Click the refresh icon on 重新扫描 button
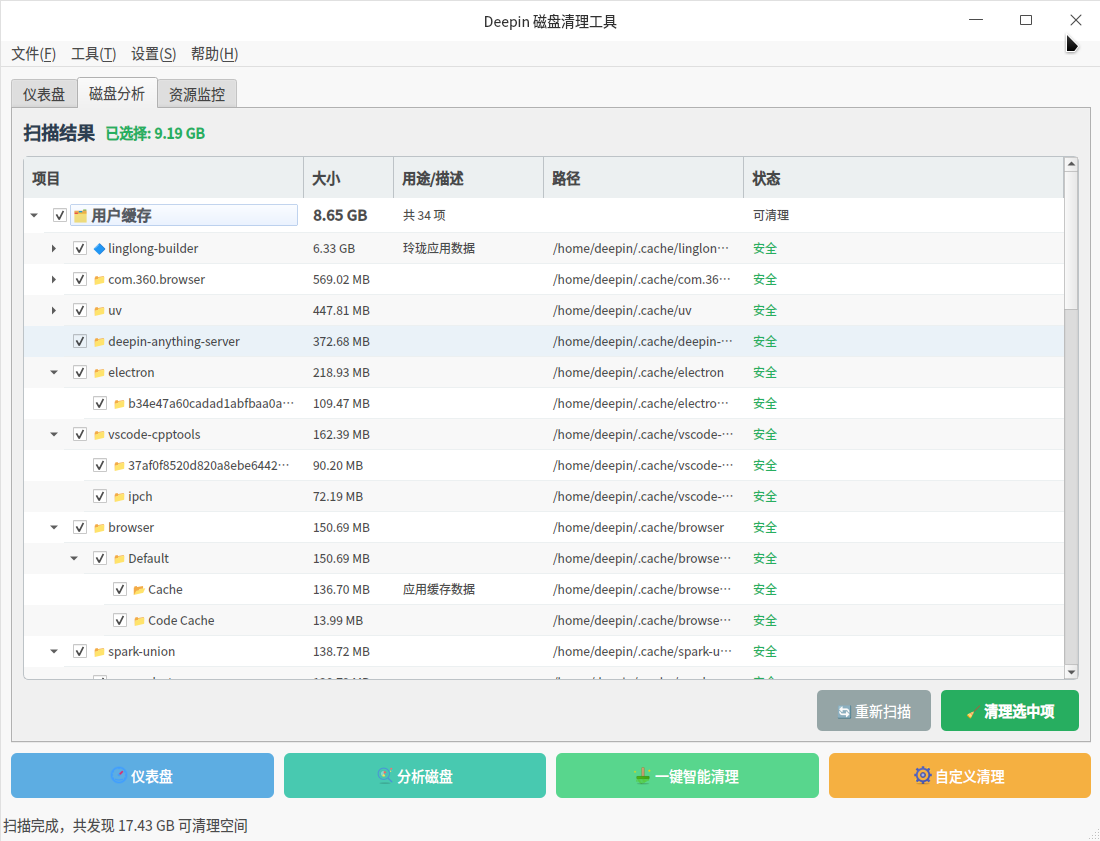The height and width of the screenshot is (841, 1100). coord(843,712)
